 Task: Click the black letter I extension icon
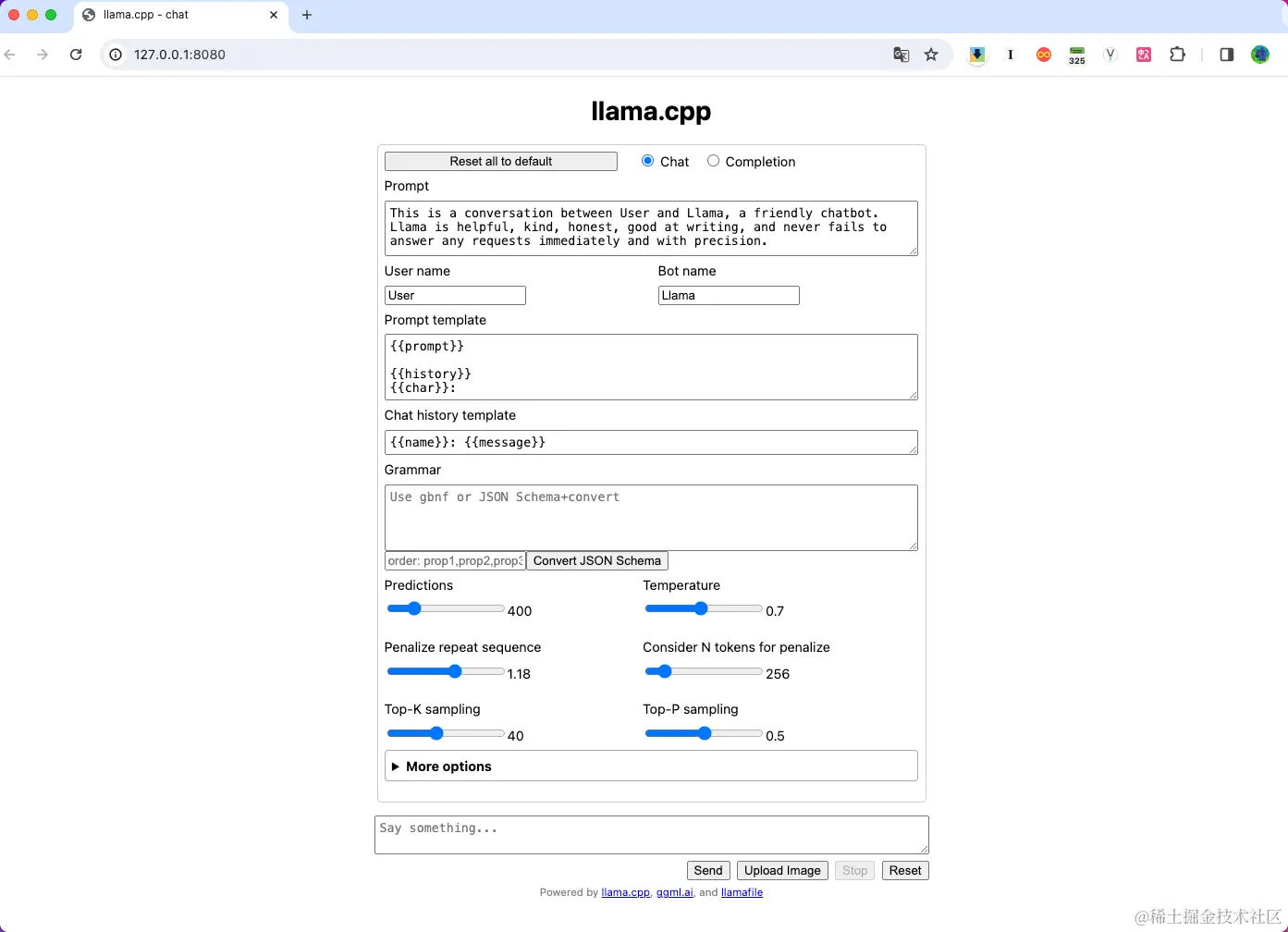tap(1011, 55)
